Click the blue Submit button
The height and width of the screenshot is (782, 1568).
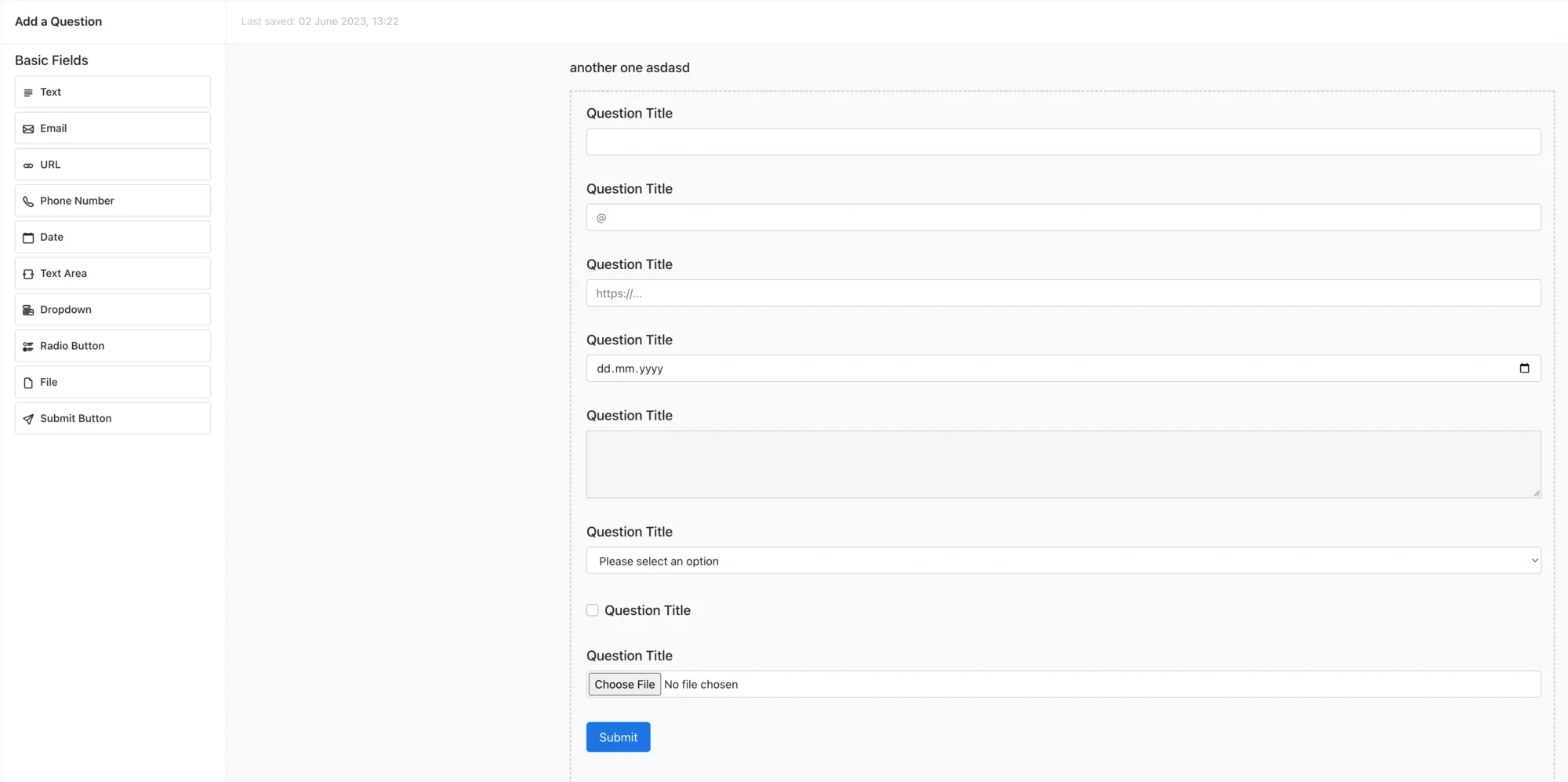click(619, 737)
